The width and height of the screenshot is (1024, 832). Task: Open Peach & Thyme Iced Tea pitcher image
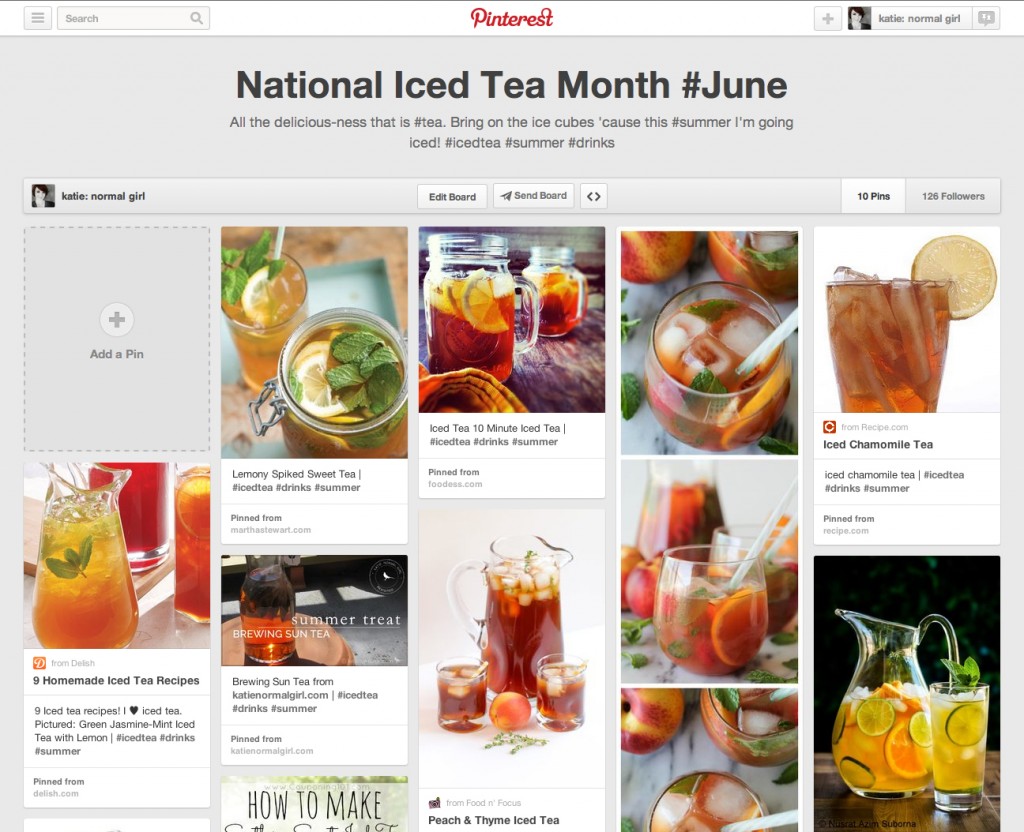click(512, 648)
